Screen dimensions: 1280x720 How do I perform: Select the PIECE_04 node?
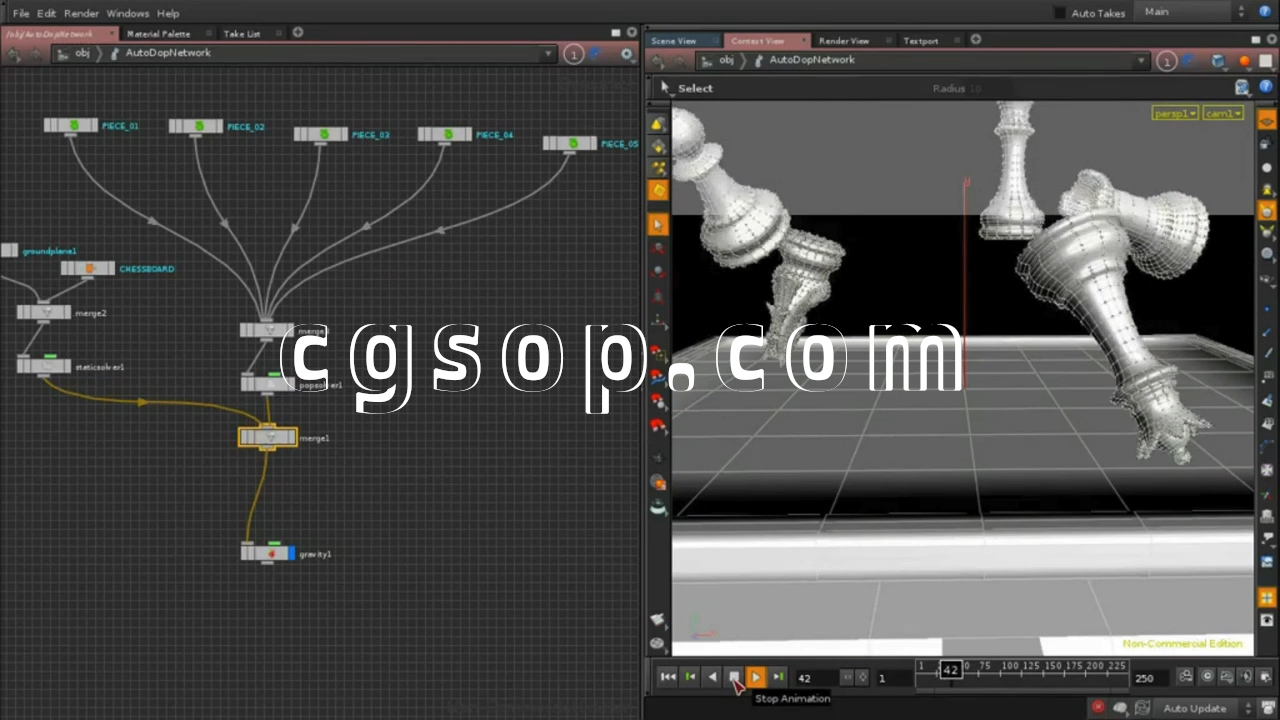click(445, 134)
